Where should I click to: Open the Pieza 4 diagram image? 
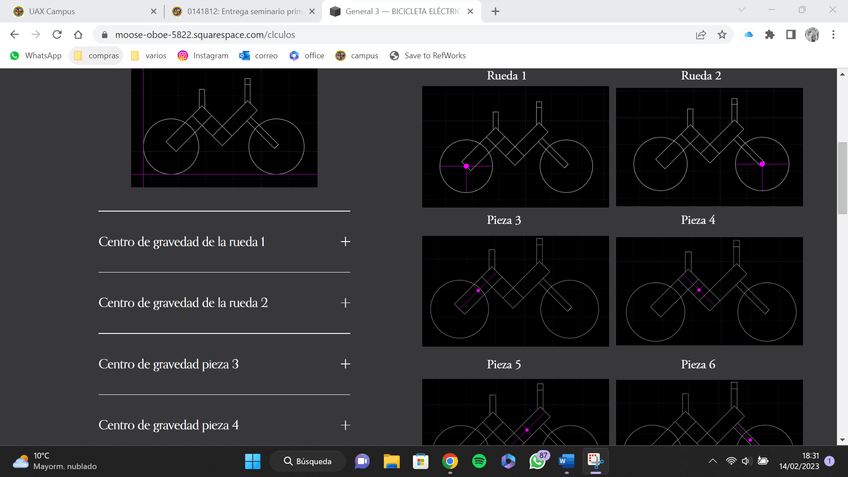[x=709, y=291]
